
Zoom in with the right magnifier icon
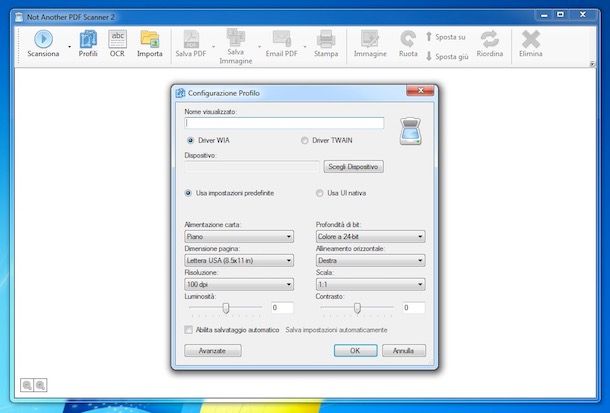pos(40,385)
